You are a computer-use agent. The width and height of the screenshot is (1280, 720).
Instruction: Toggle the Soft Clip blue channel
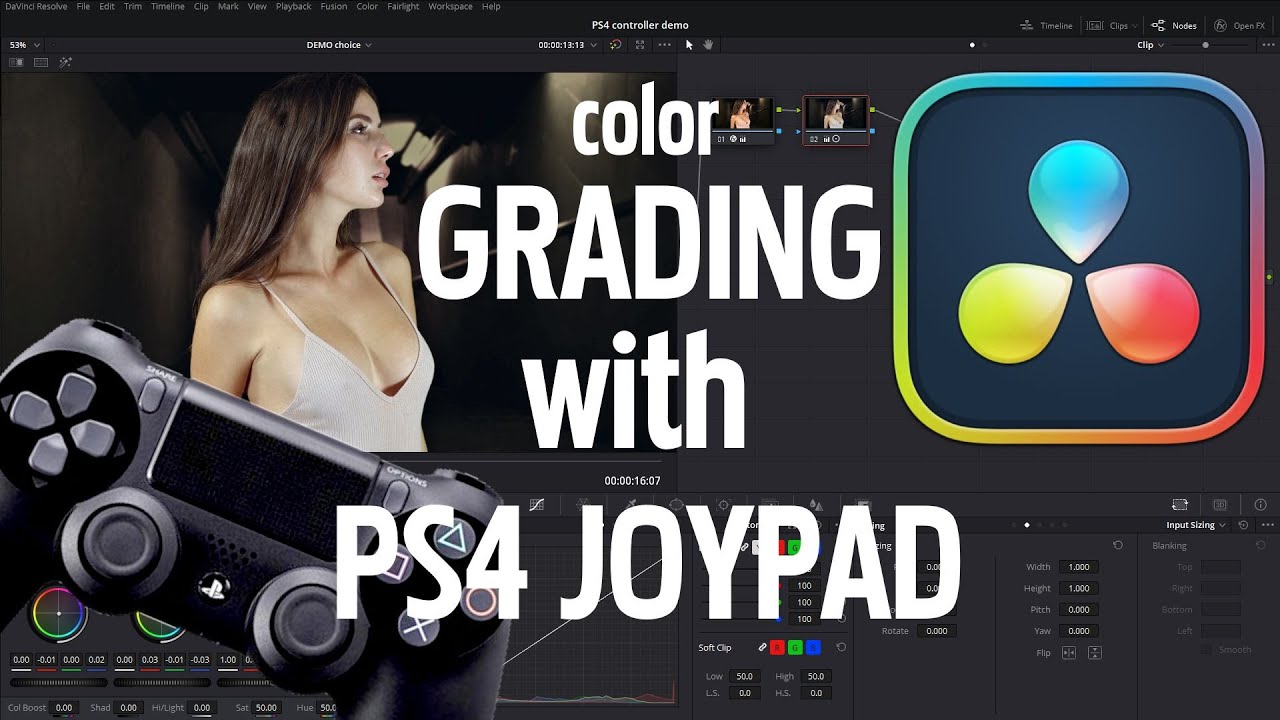pos(812,648)
